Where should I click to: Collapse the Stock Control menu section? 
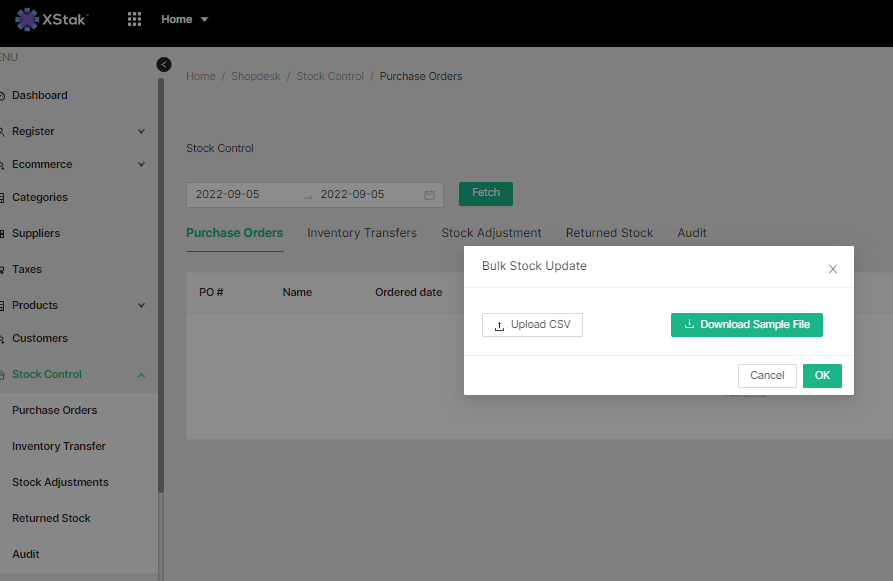point(141,375)
